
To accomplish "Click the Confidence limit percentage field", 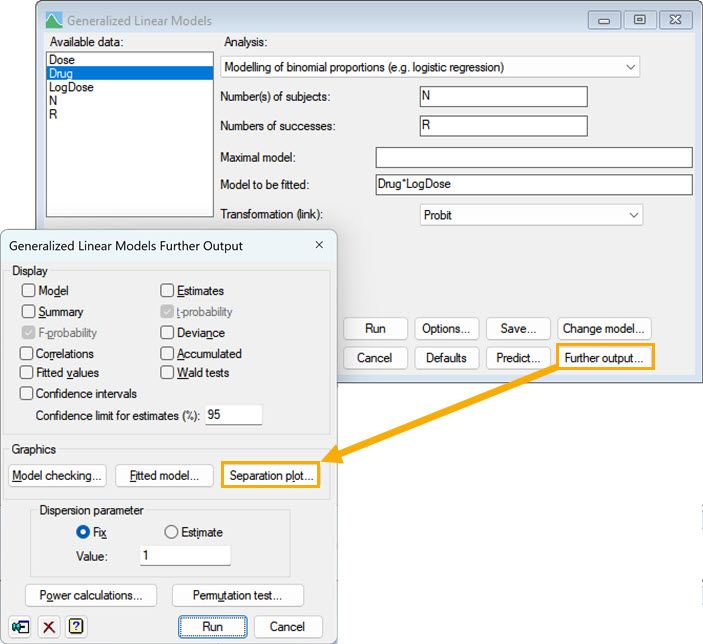I will [233, 415].
